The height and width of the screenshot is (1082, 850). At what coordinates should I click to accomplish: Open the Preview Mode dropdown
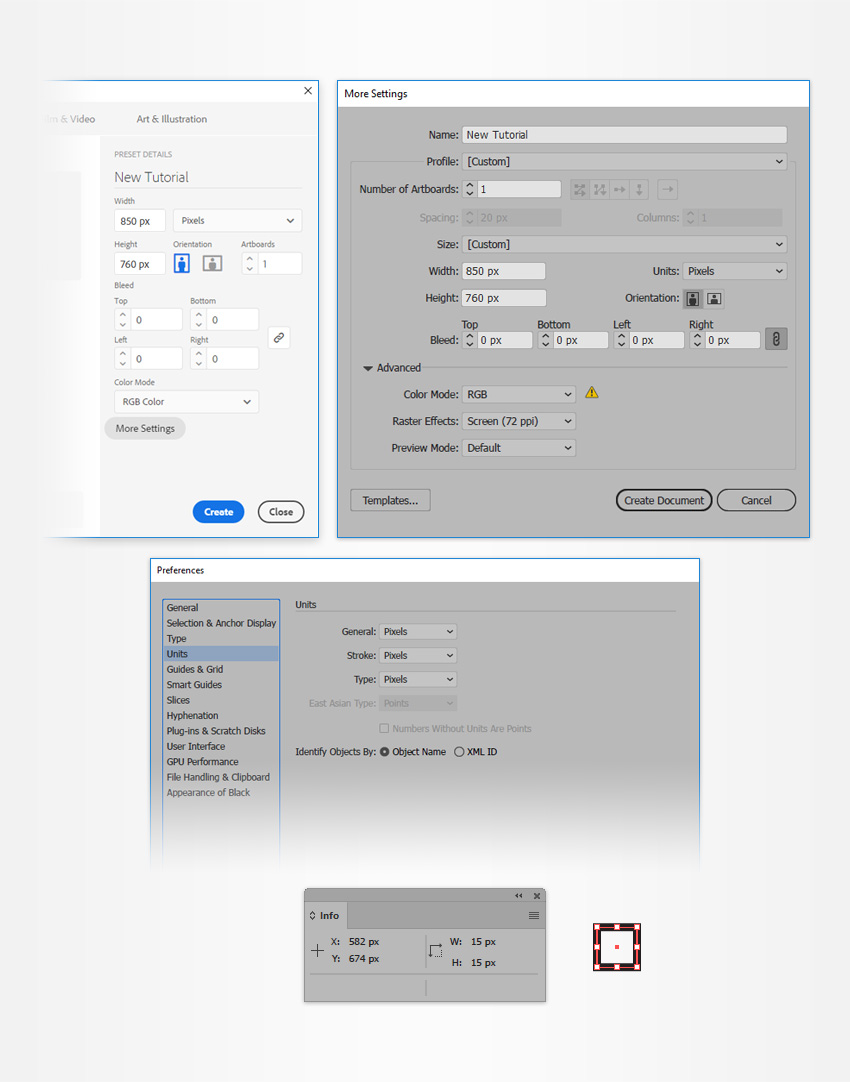tap(519, 449)
